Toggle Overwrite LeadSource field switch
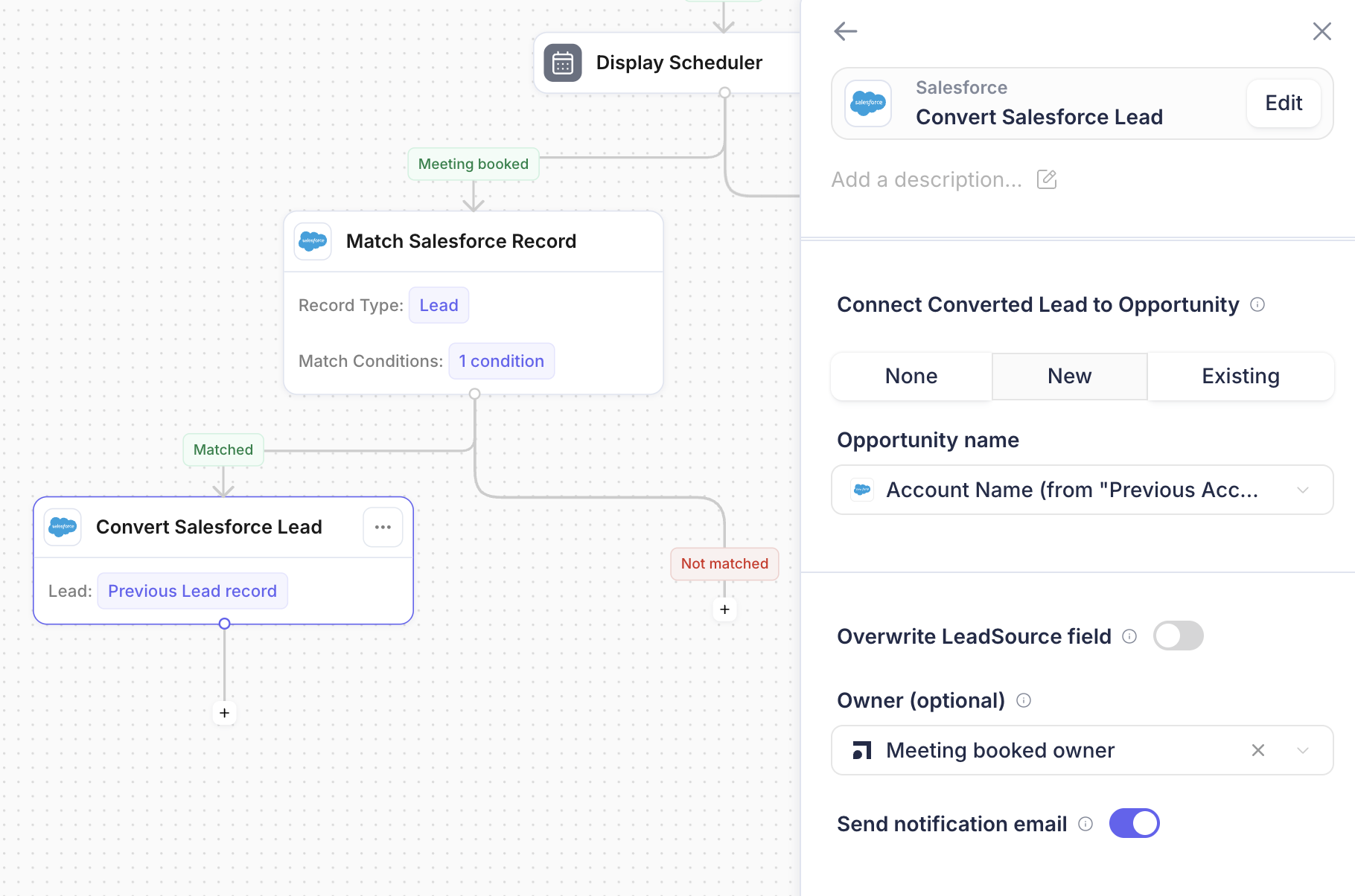Viewport: 1355px width, 896px height. click(1178, 636)
